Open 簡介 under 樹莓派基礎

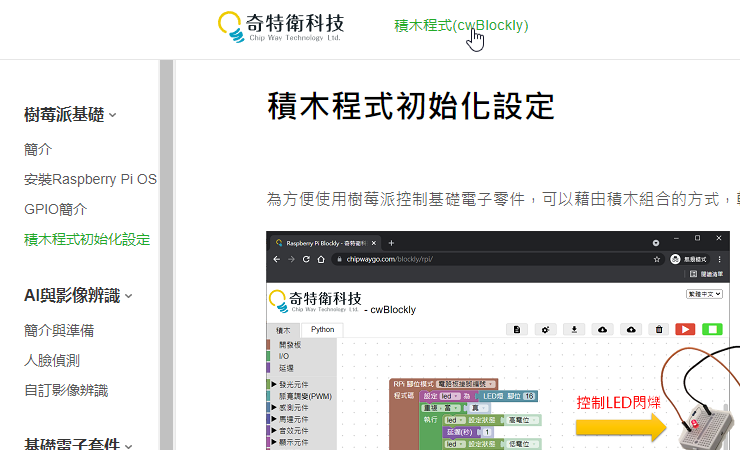pyautogui.click(x=38, y=150)
